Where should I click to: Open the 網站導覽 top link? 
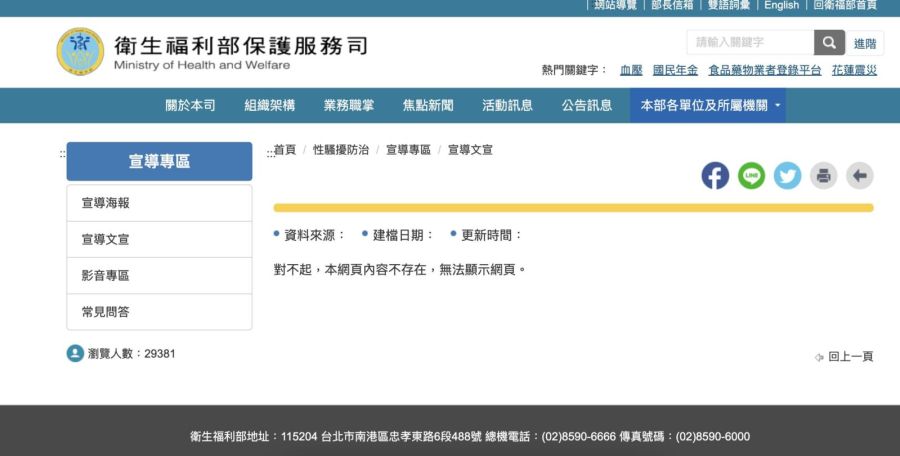(615, 5)
